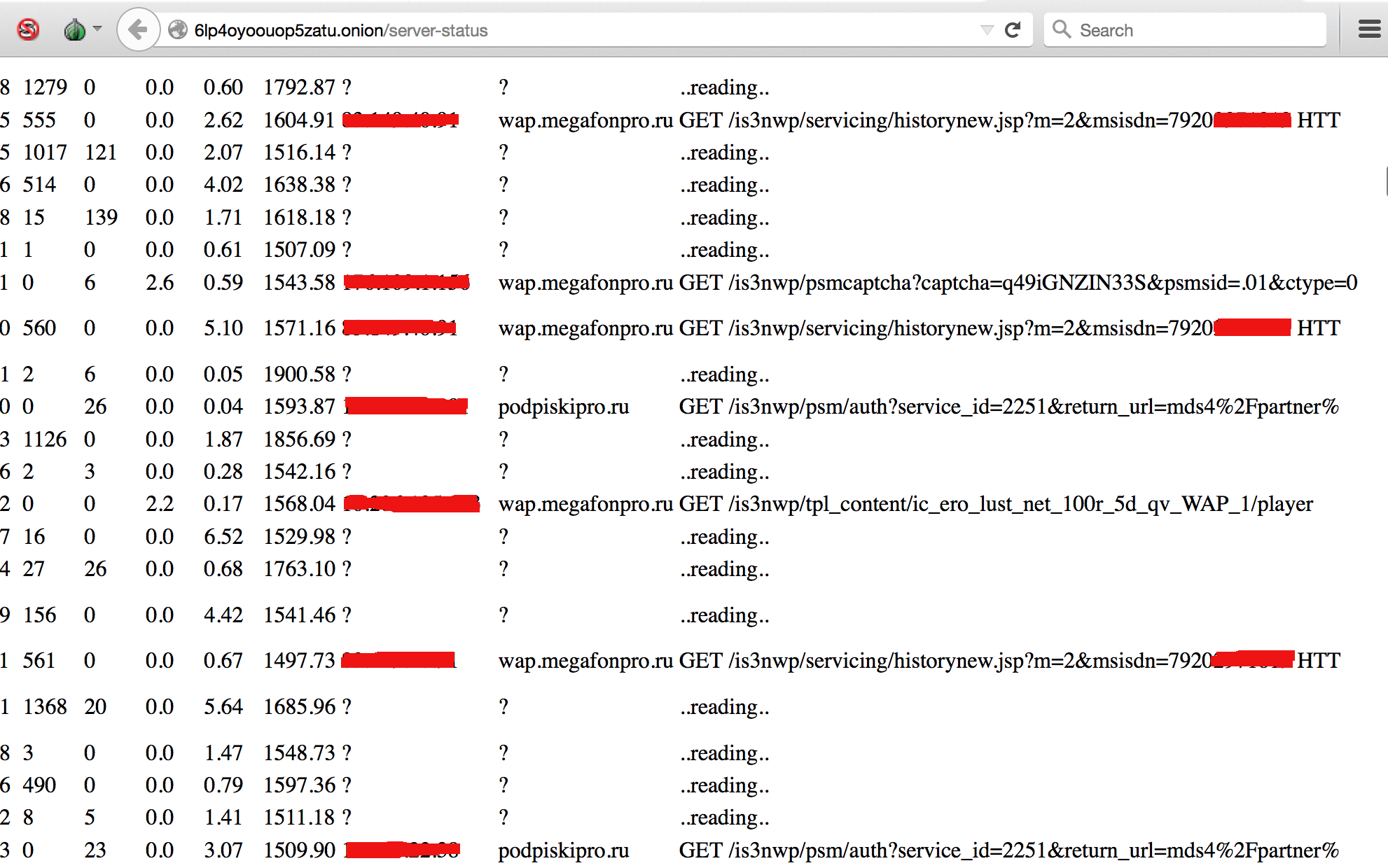Screen dimensions: 1388x868
Task: Select the value 1597.36
Action: 299,785
